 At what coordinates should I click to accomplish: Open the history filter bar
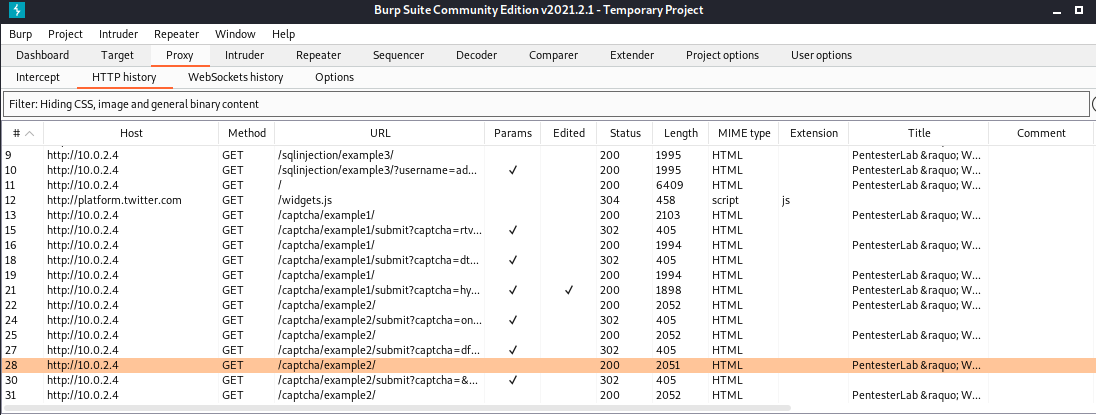click(546, 104)
